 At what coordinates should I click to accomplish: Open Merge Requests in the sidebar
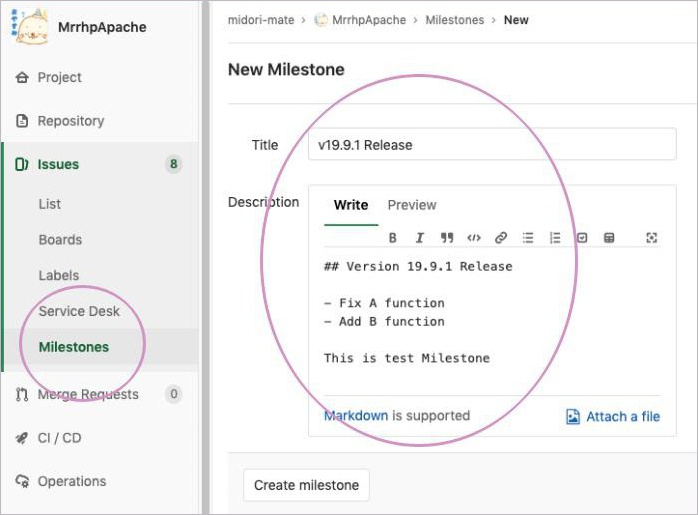tap(88, 395)
